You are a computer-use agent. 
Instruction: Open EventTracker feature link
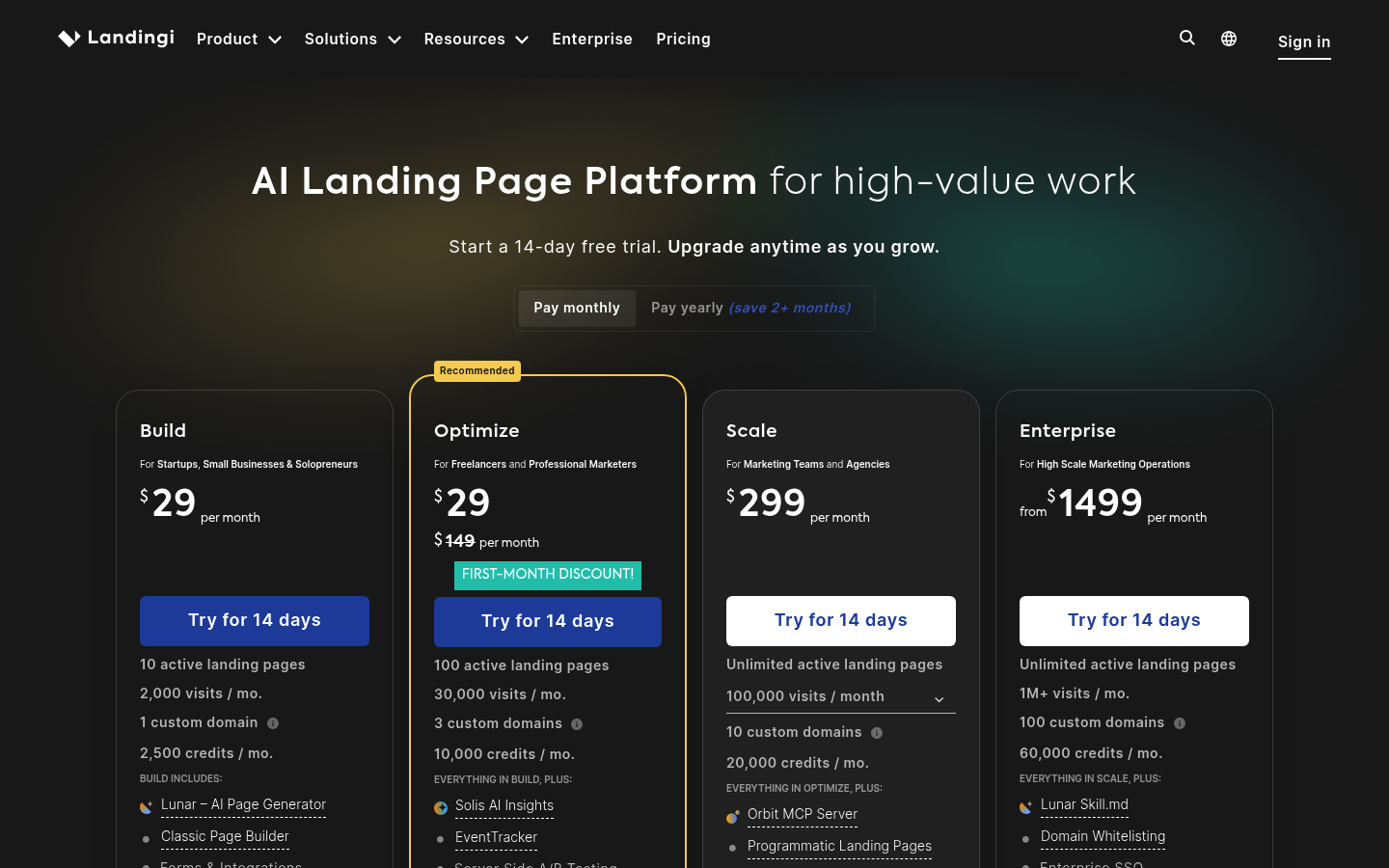click(496, 837)
